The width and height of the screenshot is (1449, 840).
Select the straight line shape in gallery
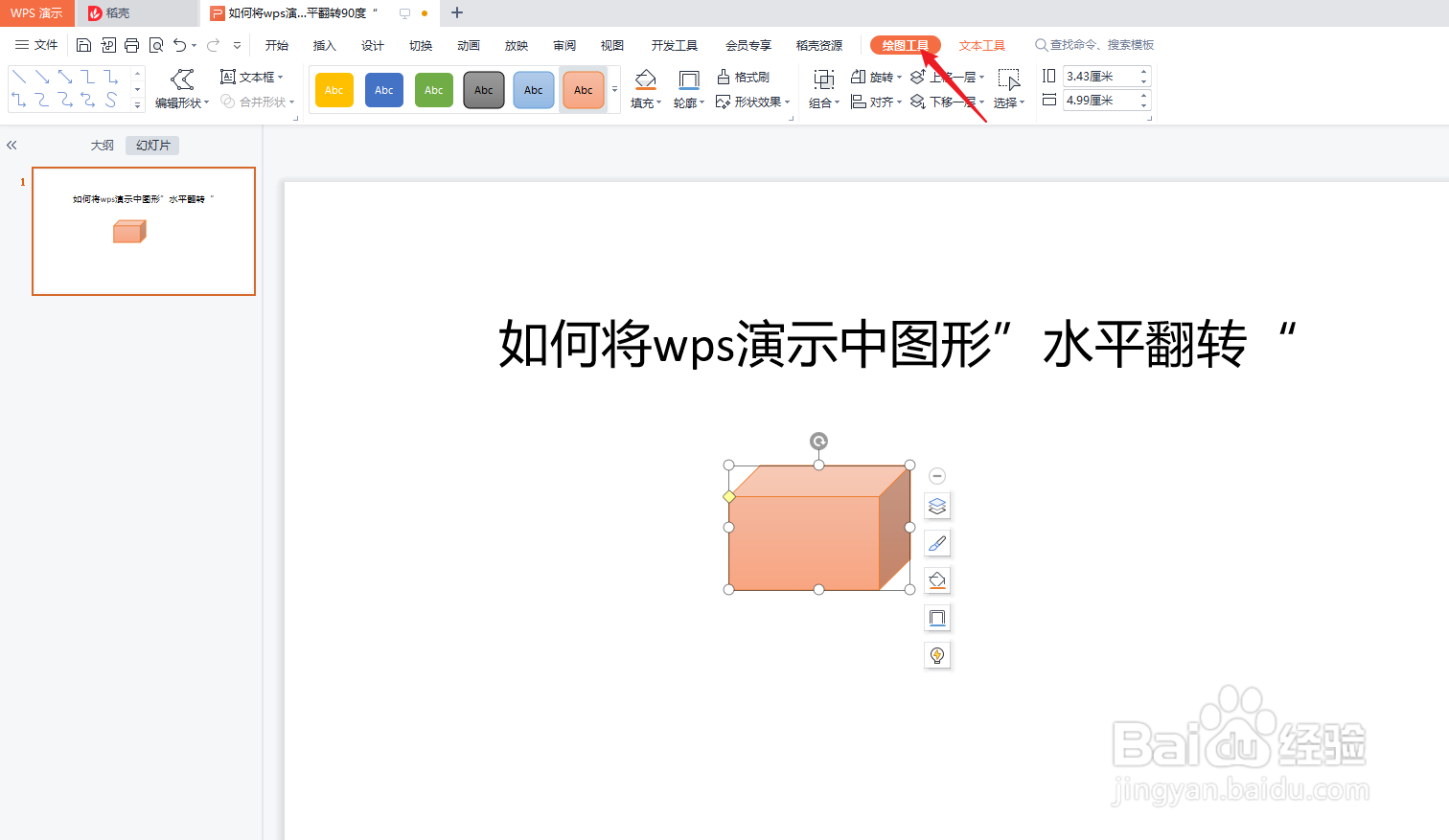pyautogui.click(x=19, y=77)
